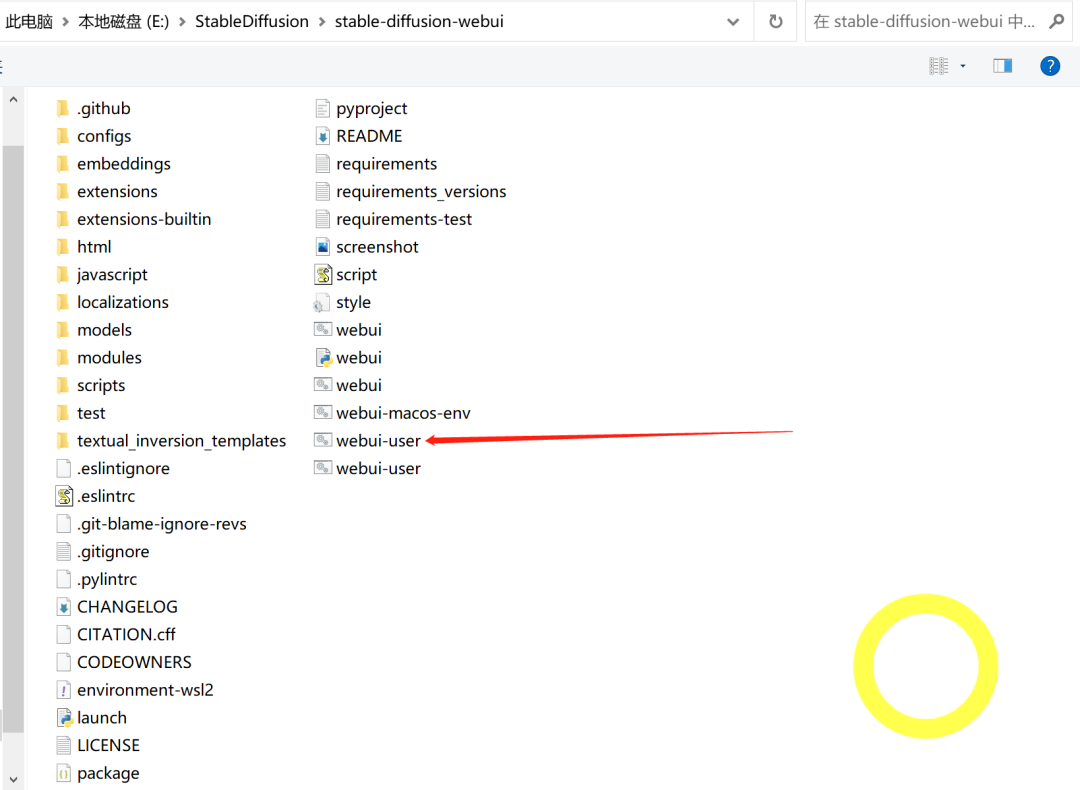Select the last webui-user file name
The width and height of the screenshot is (1080, 790).
tap(378, 468)
